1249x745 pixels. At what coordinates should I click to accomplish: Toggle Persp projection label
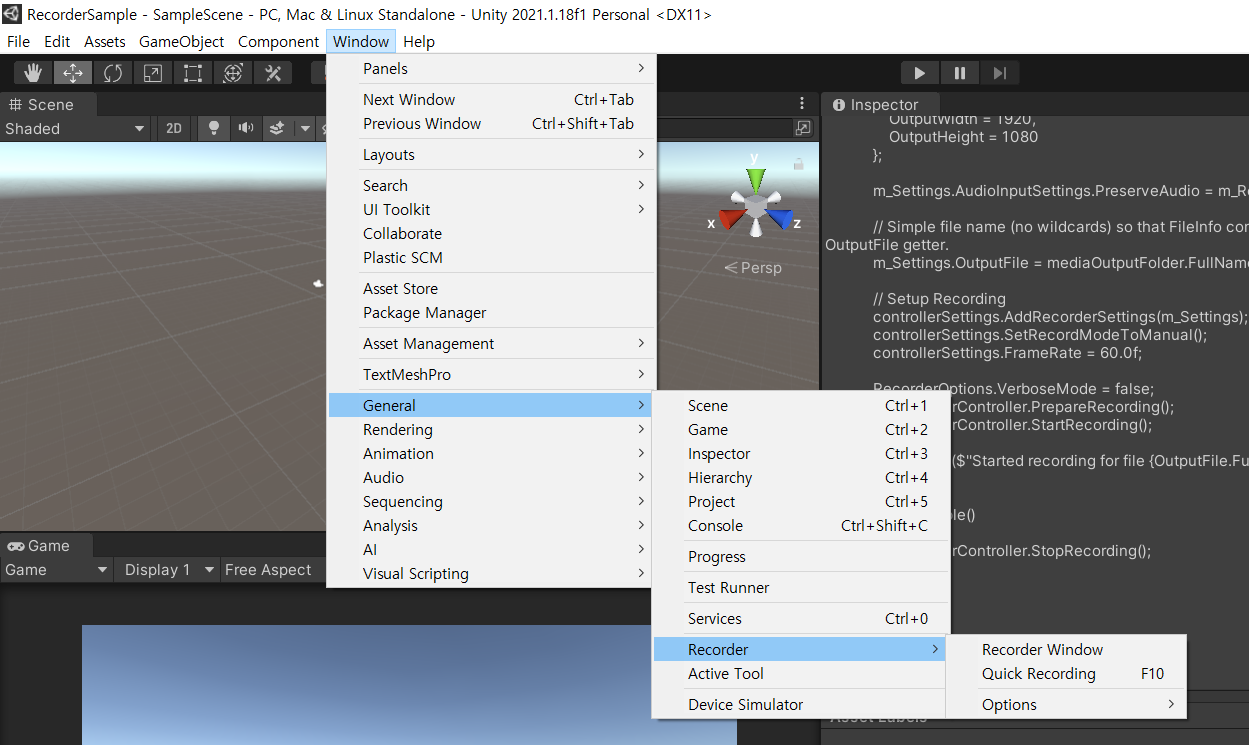click(753, 268)
